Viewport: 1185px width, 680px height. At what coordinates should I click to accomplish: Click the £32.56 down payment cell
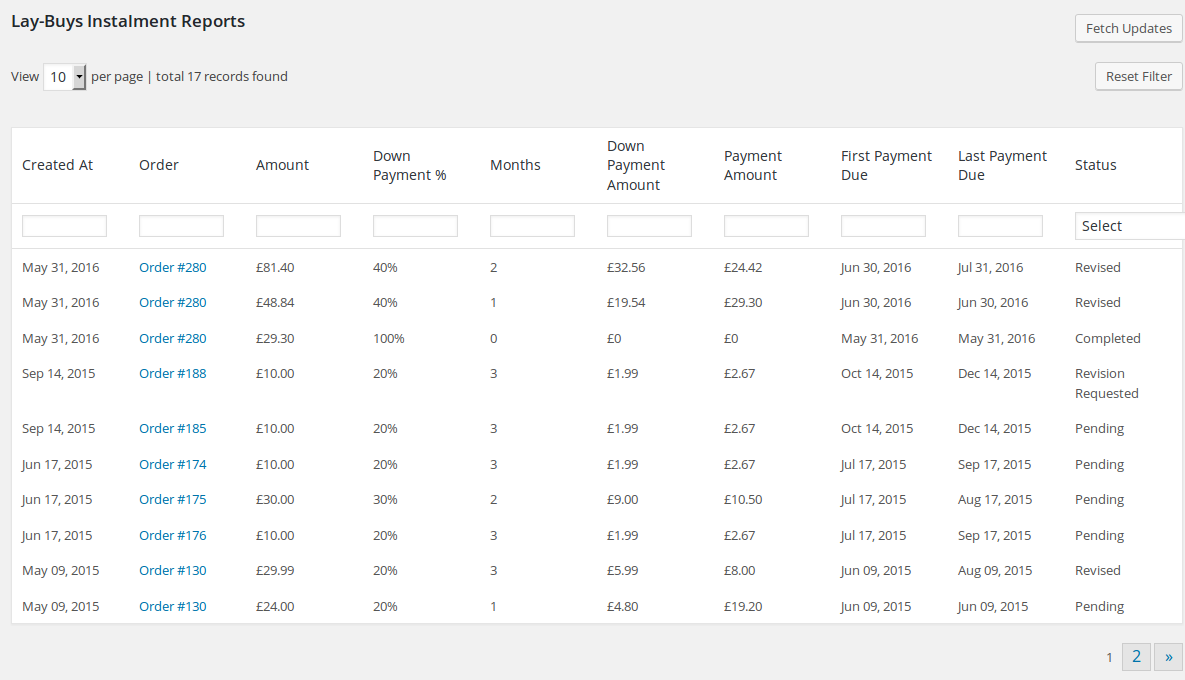coord(626,267)
